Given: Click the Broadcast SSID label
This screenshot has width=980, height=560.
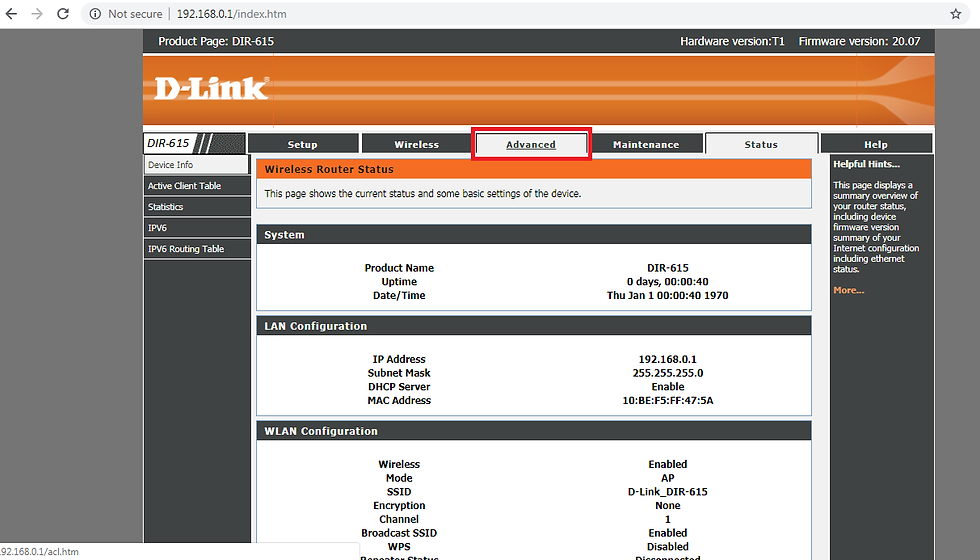Looking at the screenshot, I should [x=399, y=532].
